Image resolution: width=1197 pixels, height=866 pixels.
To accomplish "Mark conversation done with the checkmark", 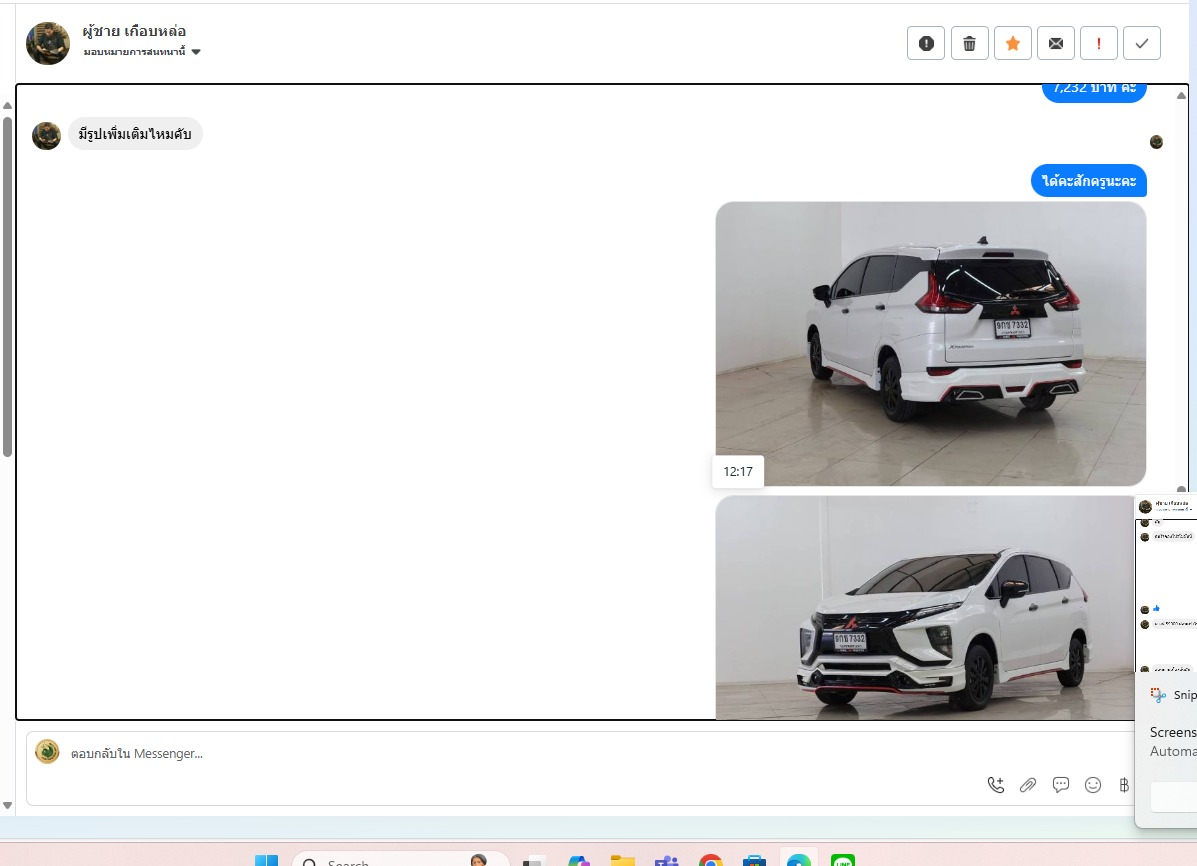I will [x=1142, y=43].
